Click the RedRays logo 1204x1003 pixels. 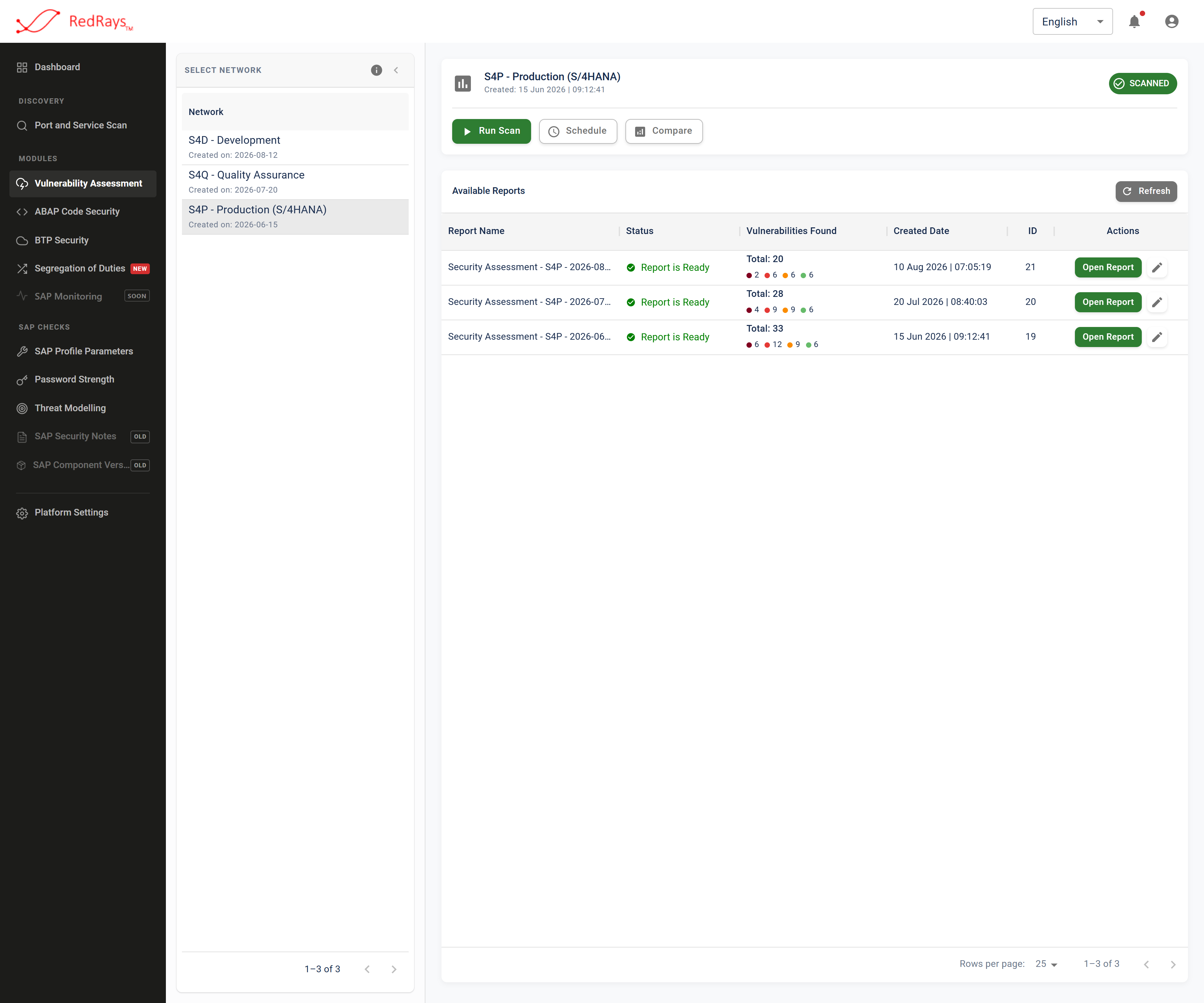coord(75,21)
